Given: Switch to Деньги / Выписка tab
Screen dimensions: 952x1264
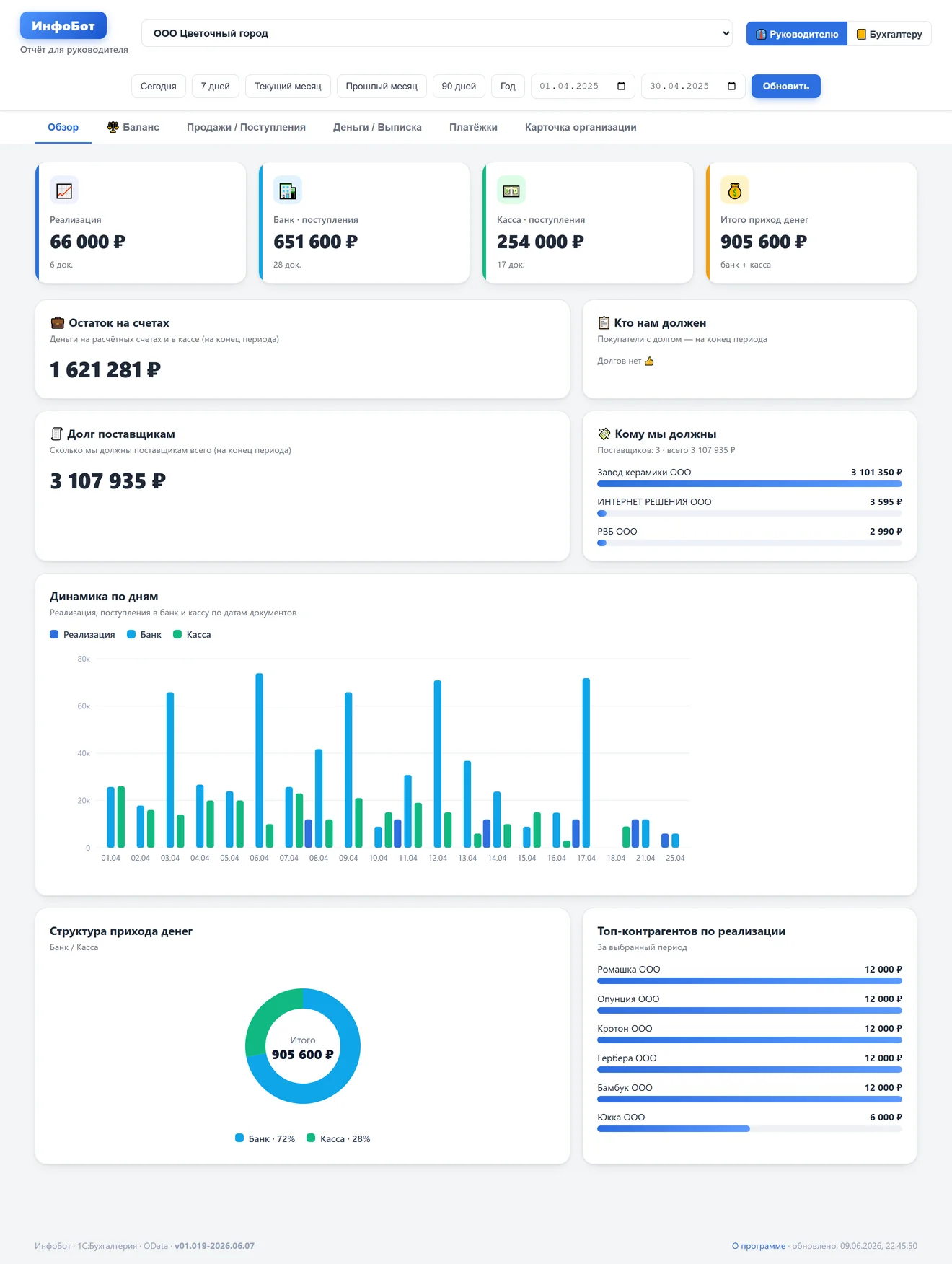Looking at the screenshot, I should [377, 127].
